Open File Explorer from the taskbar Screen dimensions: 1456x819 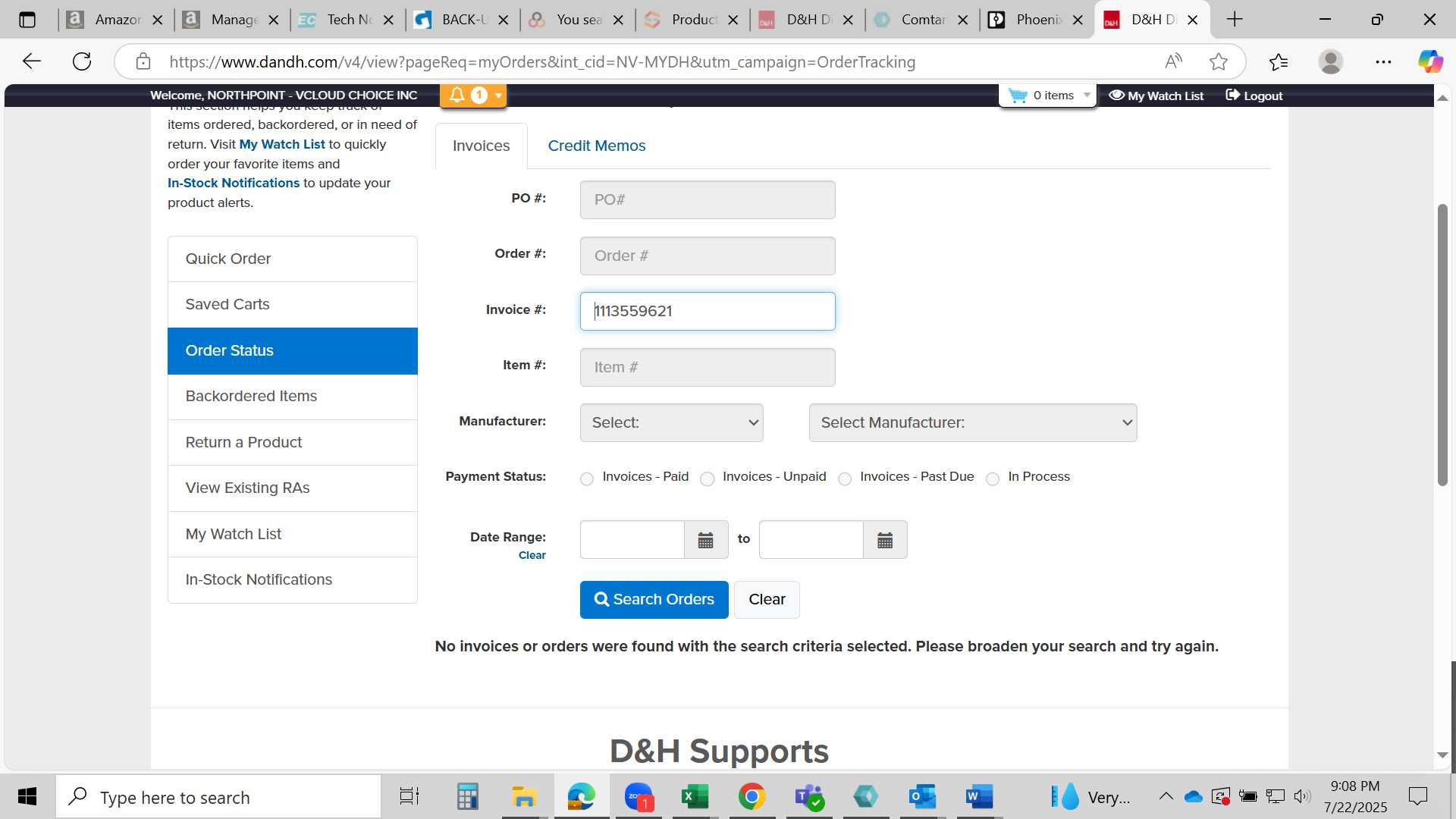(x=524, y=797)
